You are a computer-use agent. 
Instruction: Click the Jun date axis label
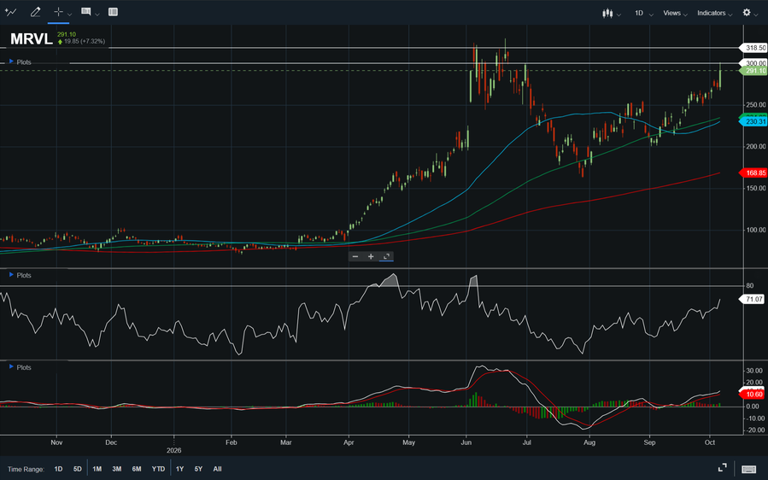pos(466,442)
